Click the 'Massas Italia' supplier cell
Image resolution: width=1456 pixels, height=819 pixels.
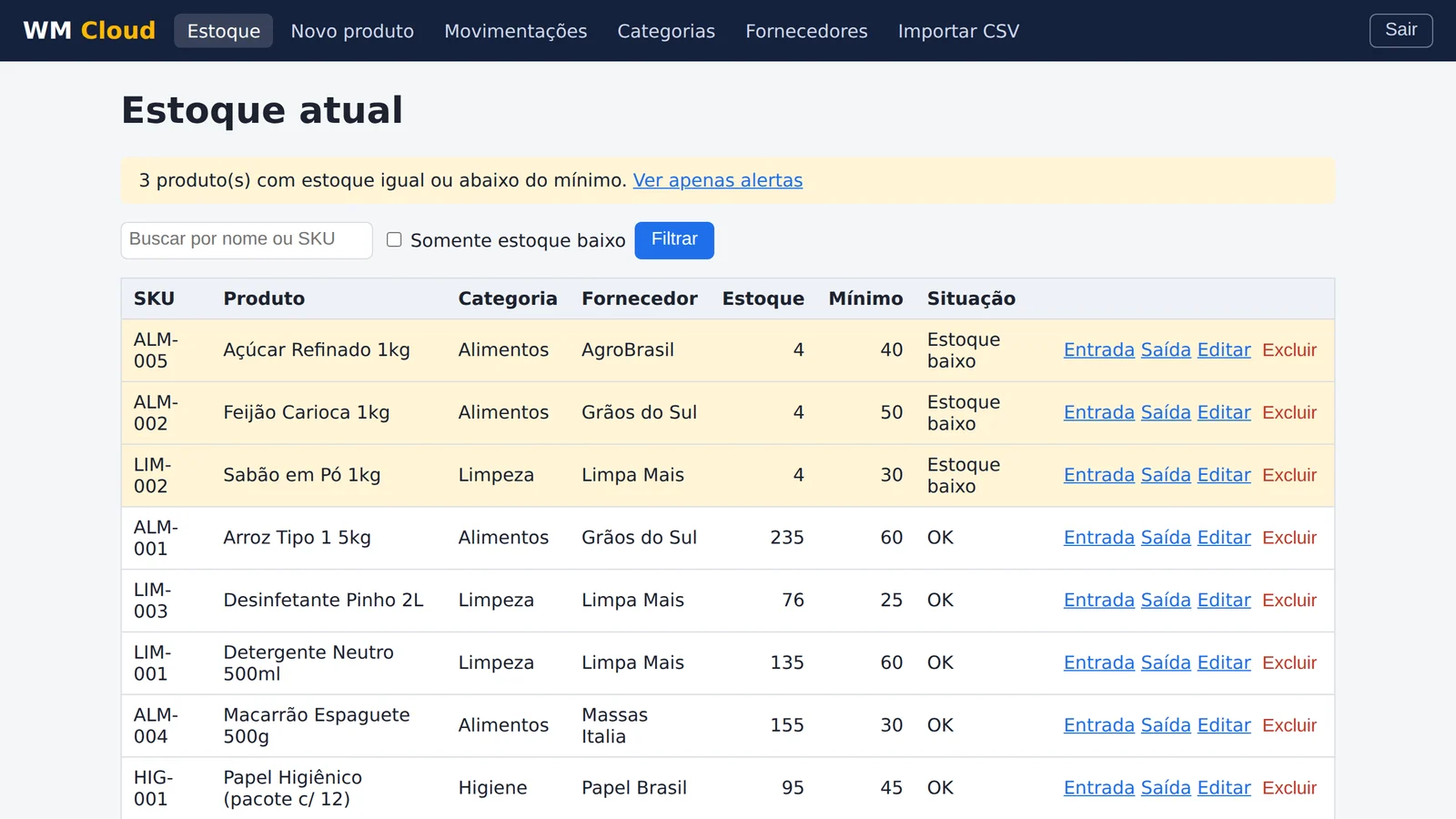[x=639, y=725]
